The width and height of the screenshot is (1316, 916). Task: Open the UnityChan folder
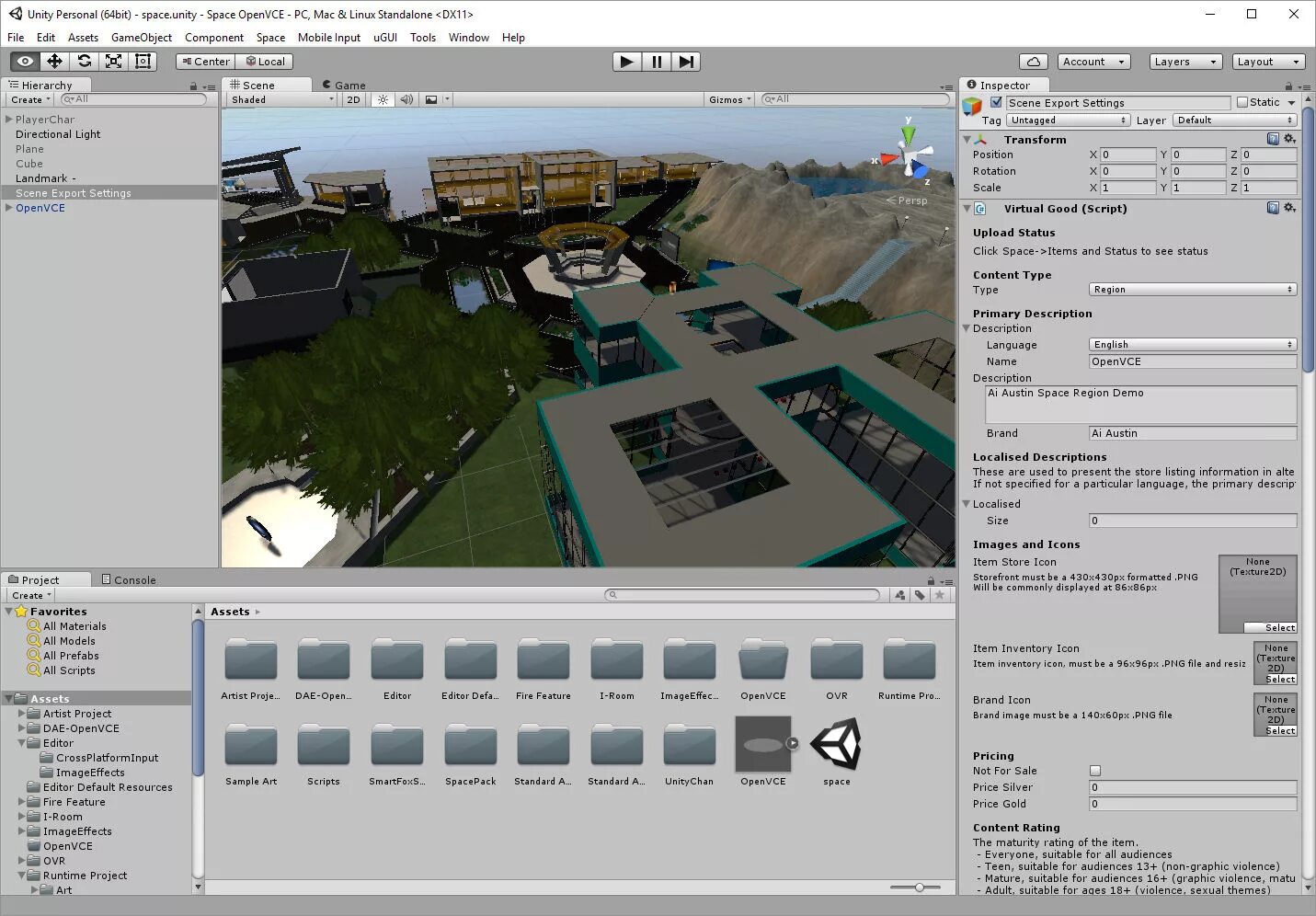689,745
